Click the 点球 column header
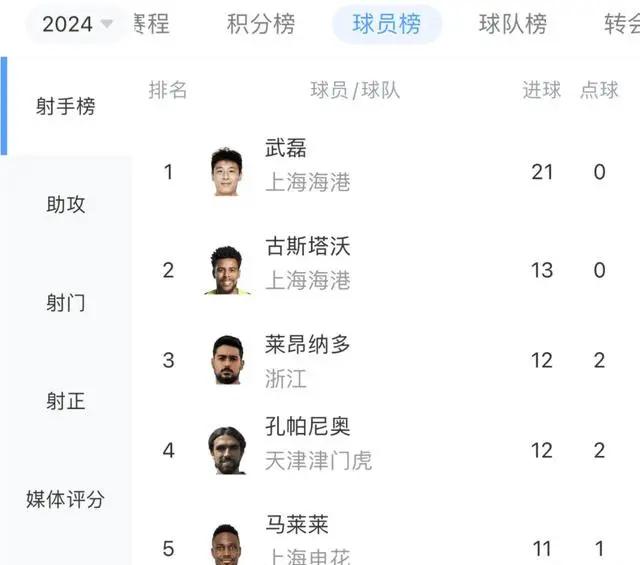This screenshot has width=640, height=565. pos(600,90)
